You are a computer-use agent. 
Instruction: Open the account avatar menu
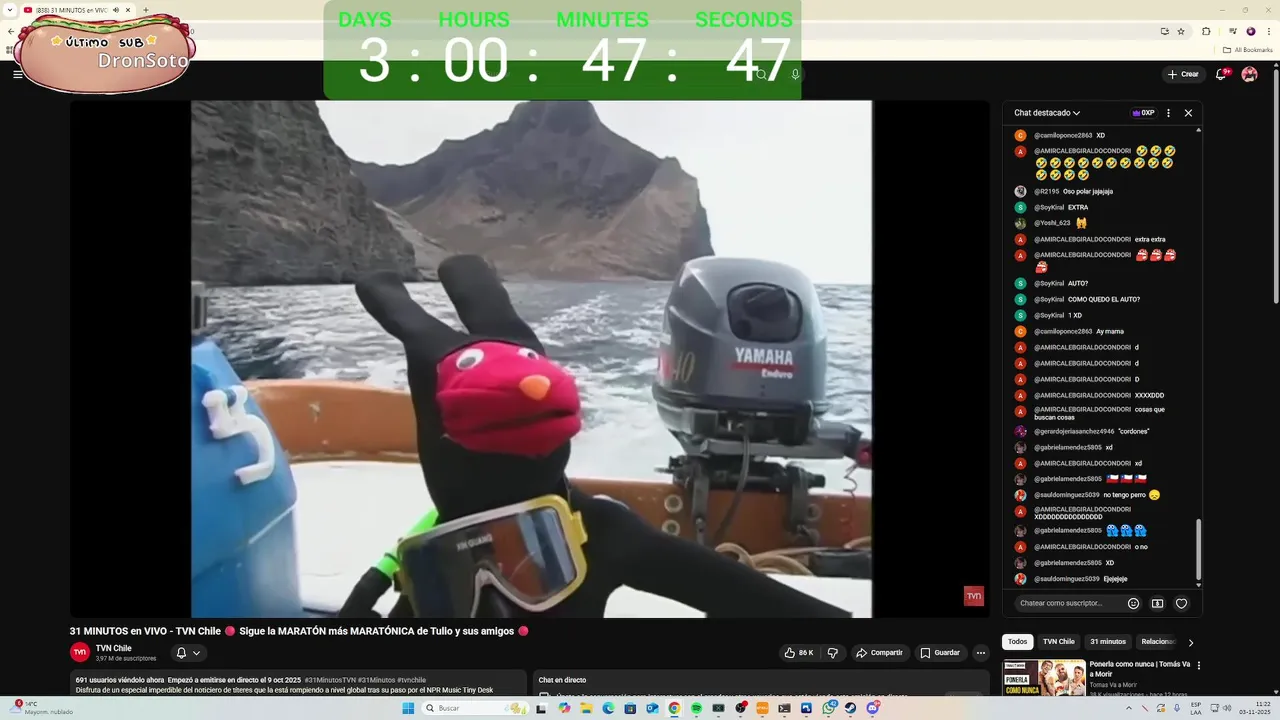coord(1249,74)
